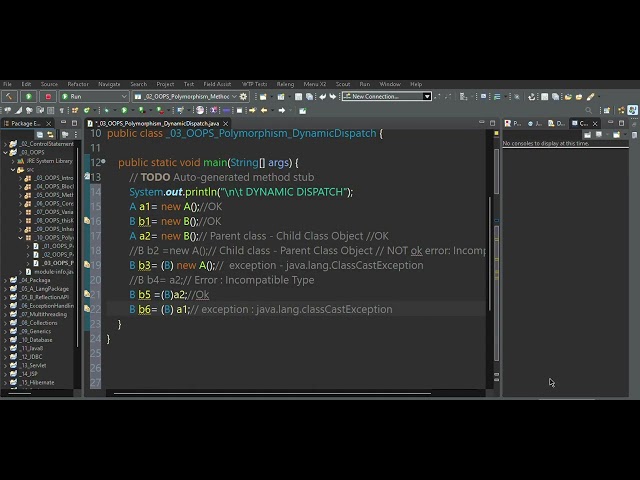Open Package Explorer view menu (three dots)

point(76,134)
